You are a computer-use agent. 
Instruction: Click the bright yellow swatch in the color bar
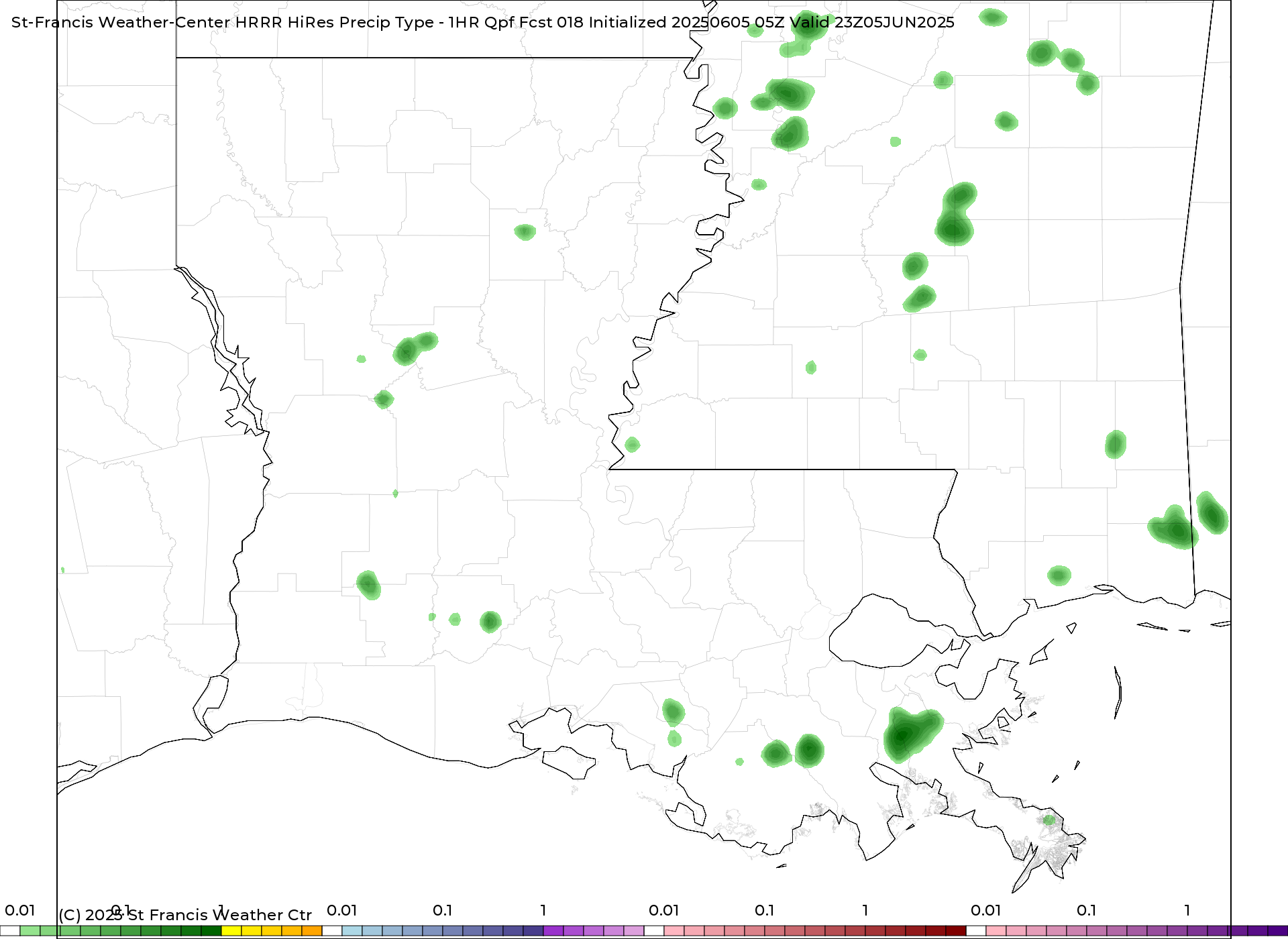[231, 931]
